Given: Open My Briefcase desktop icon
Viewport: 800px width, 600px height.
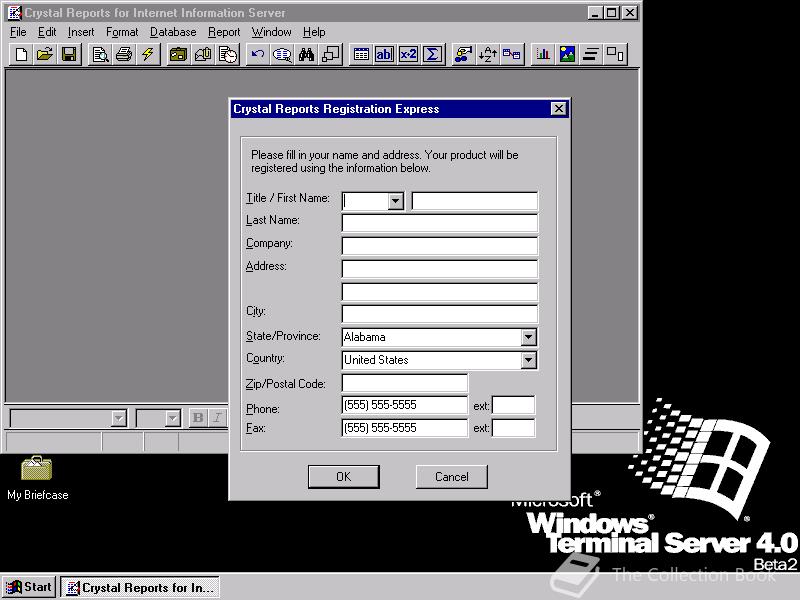Looking at the screenshot, I should click(37, 478).
